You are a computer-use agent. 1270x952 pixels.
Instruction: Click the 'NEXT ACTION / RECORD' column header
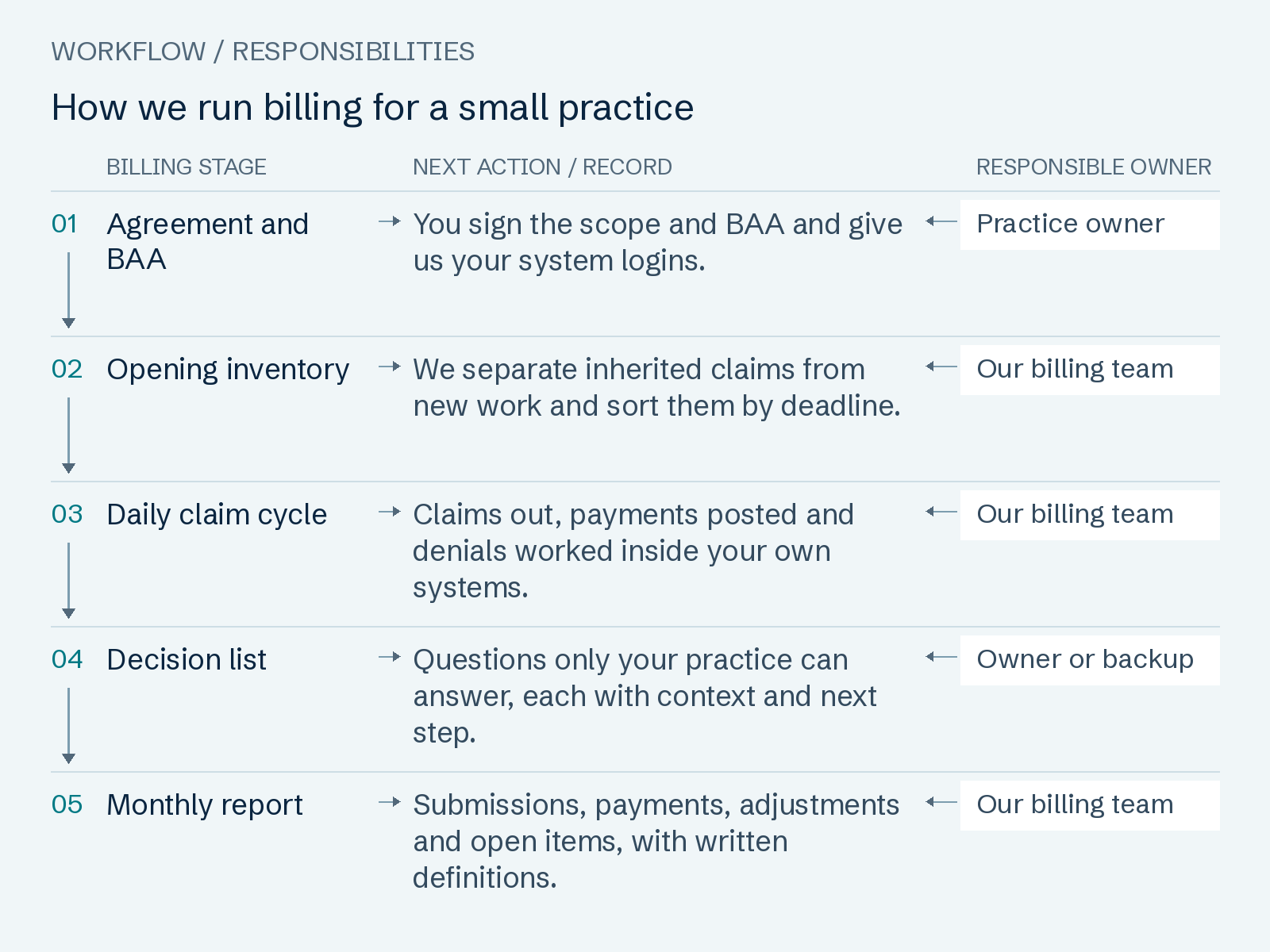pos(542,167)
